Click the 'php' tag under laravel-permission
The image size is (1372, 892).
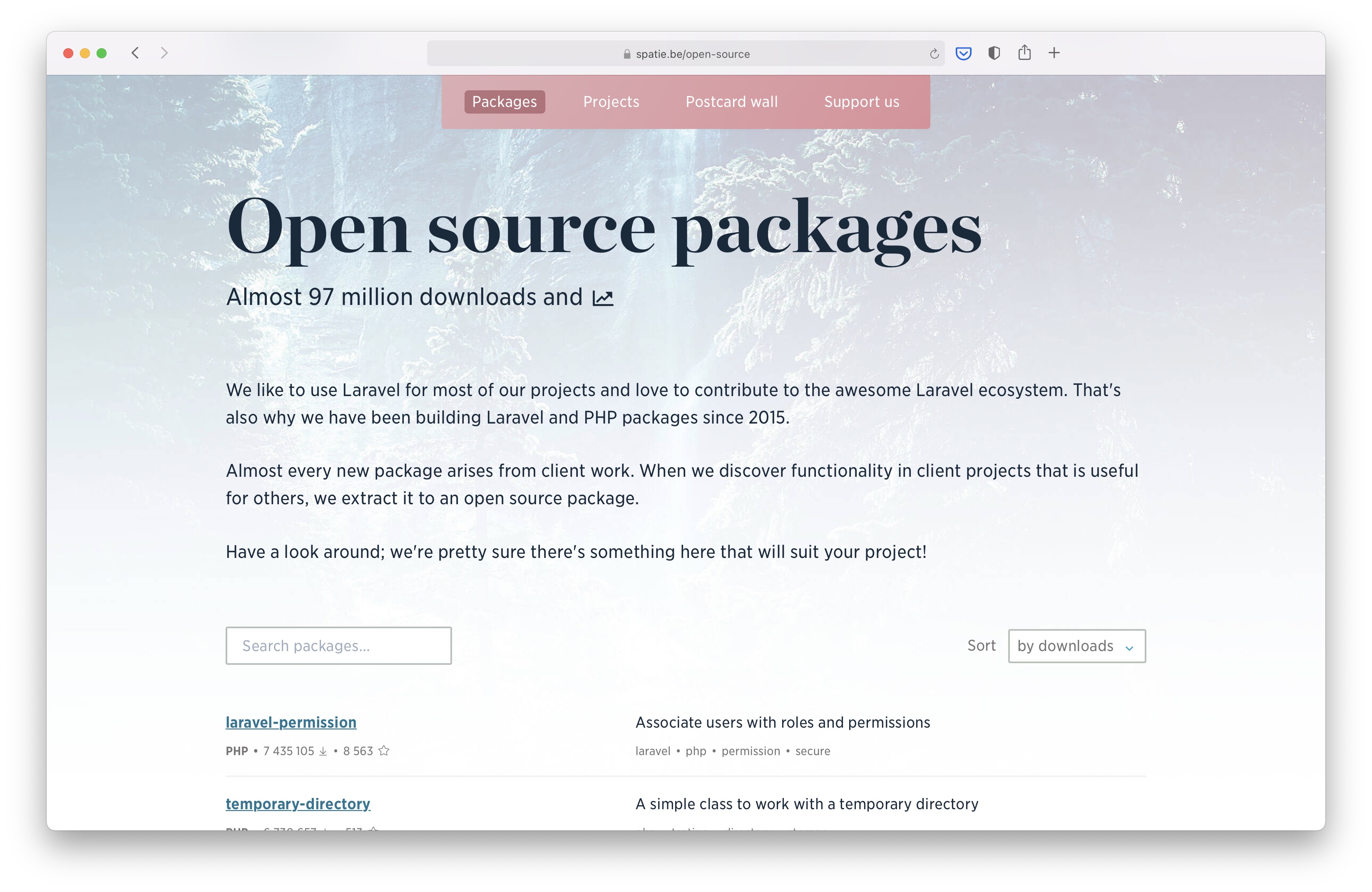696,751
